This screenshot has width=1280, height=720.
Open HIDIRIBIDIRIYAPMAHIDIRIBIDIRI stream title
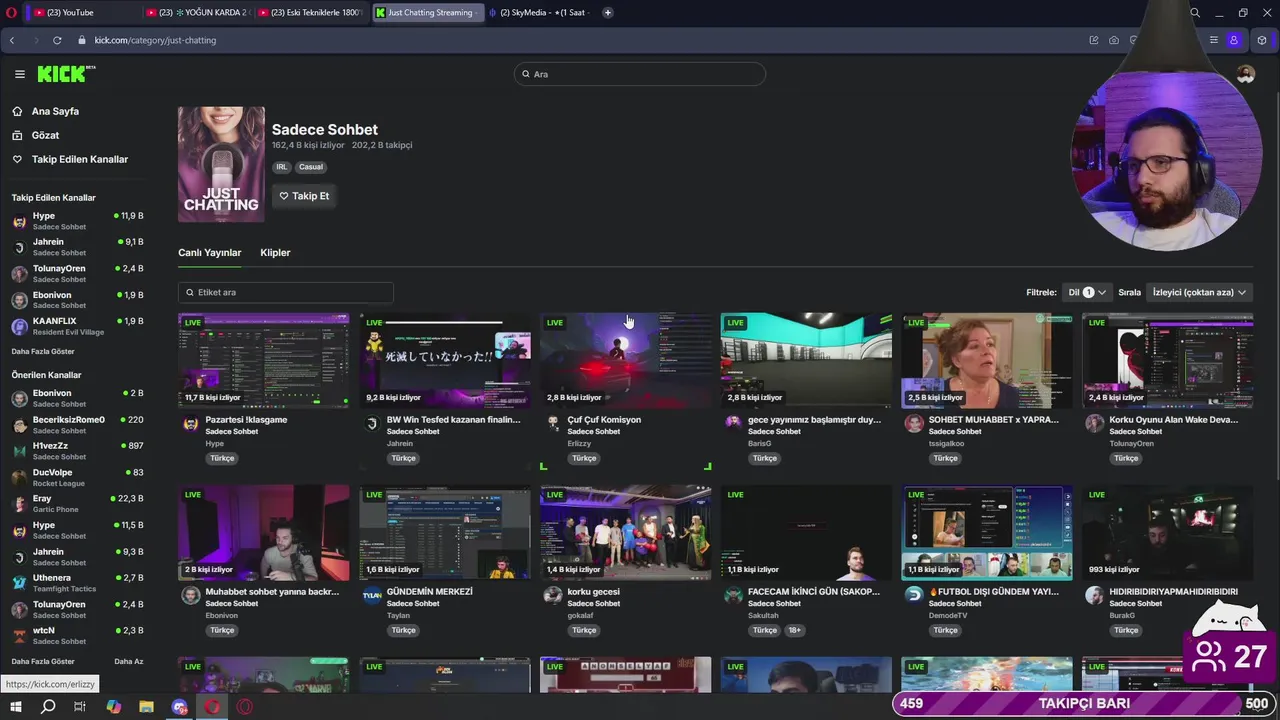point(1173,592)
